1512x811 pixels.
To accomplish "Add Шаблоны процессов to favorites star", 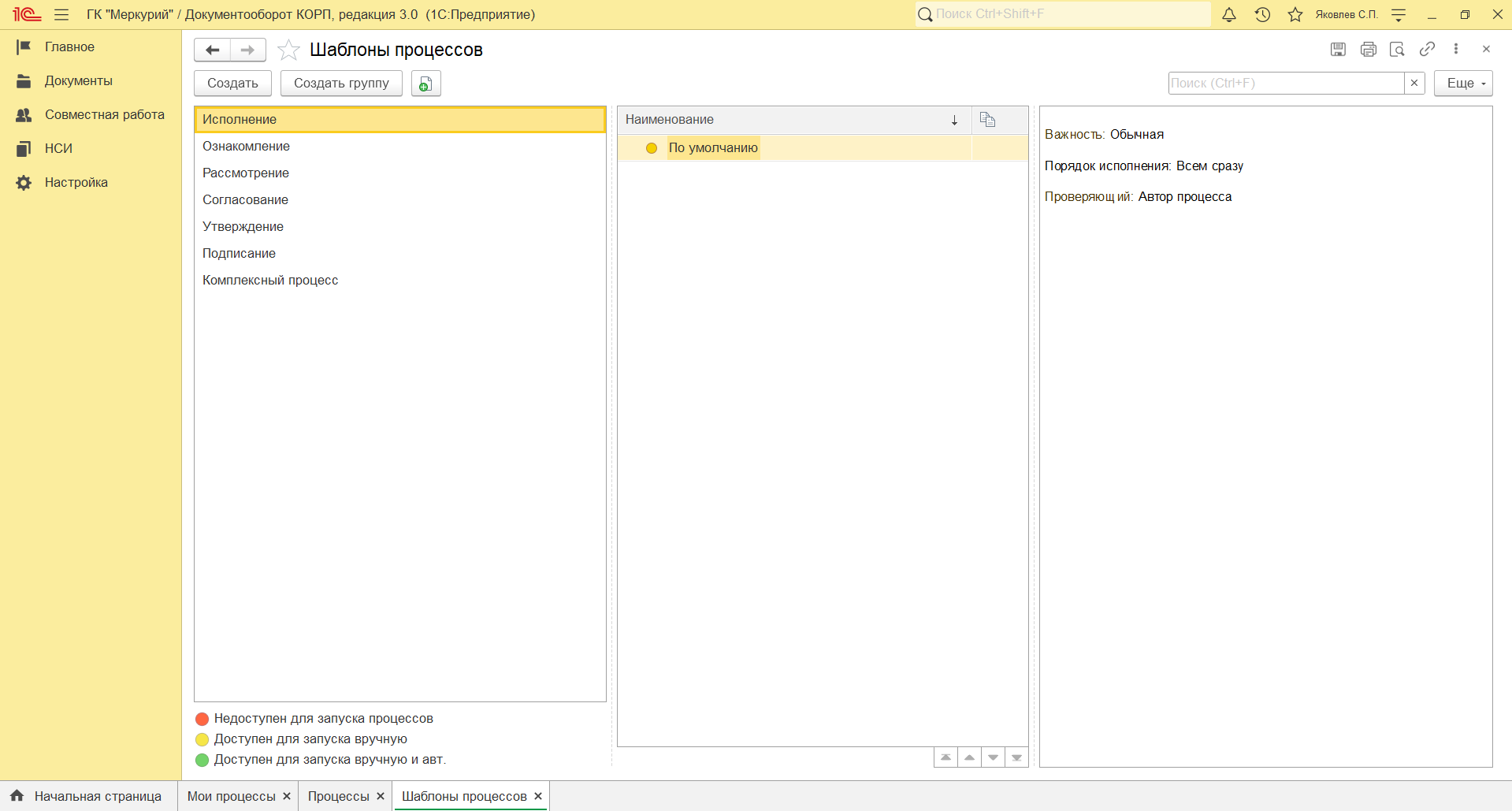I will point(288,50).
